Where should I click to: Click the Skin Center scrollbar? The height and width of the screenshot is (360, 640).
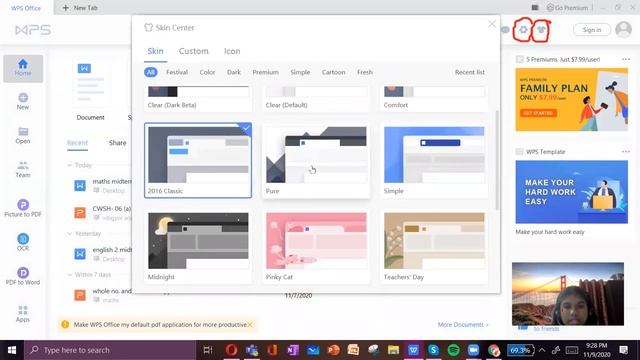pyautogui.click(x=497, y=160)
